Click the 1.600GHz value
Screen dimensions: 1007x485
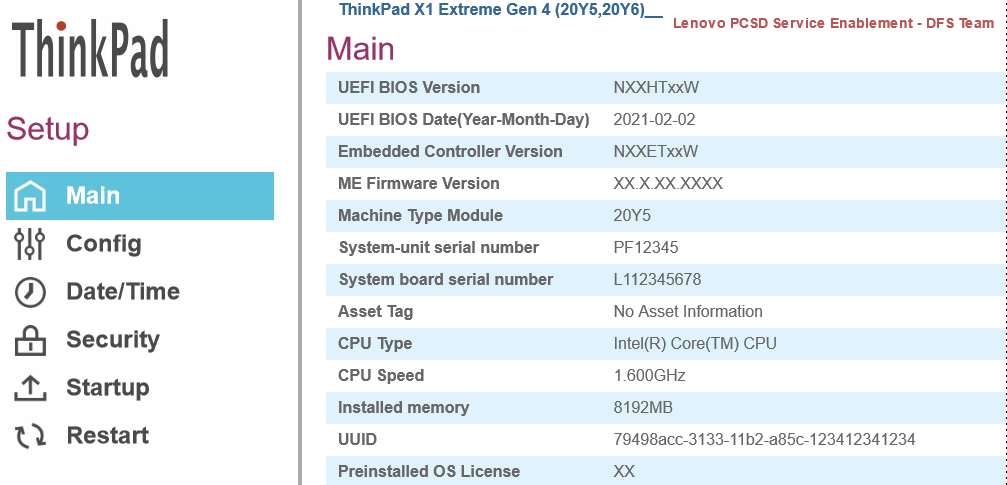click(x=649, y=376)
